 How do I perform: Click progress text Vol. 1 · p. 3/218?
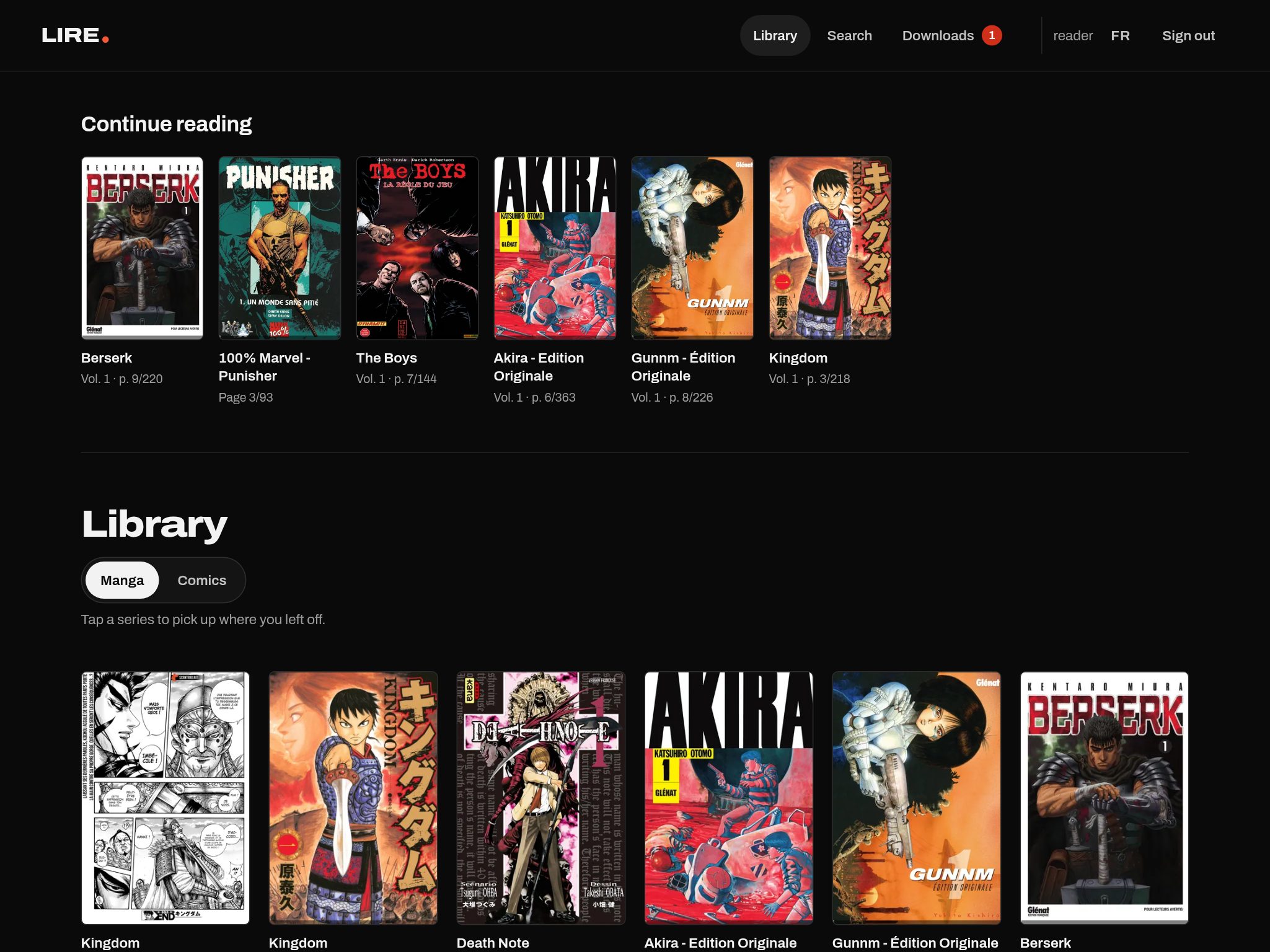(809, 379)
